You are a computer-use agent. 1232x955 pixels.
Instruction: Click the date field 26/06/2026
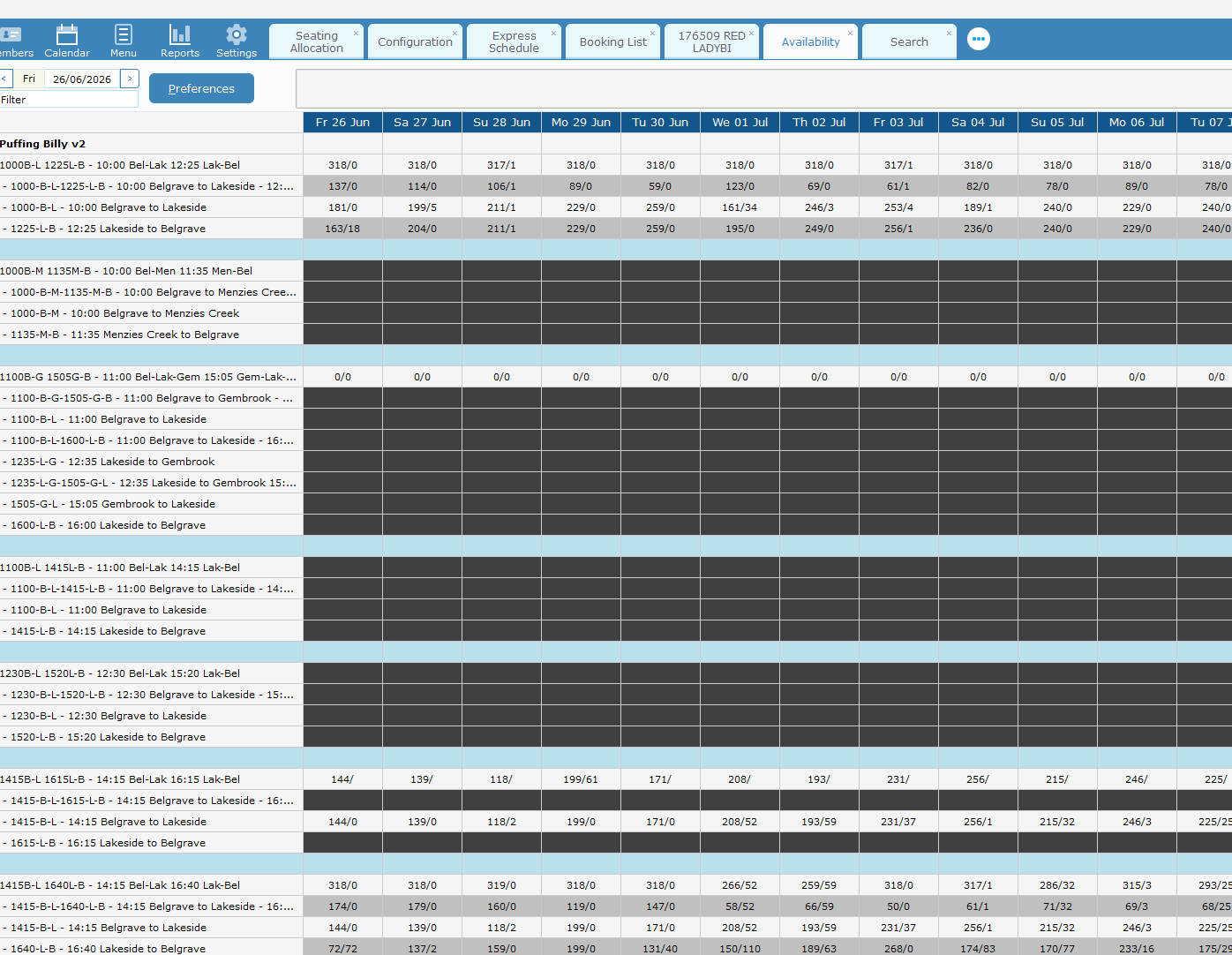point(81,79)
